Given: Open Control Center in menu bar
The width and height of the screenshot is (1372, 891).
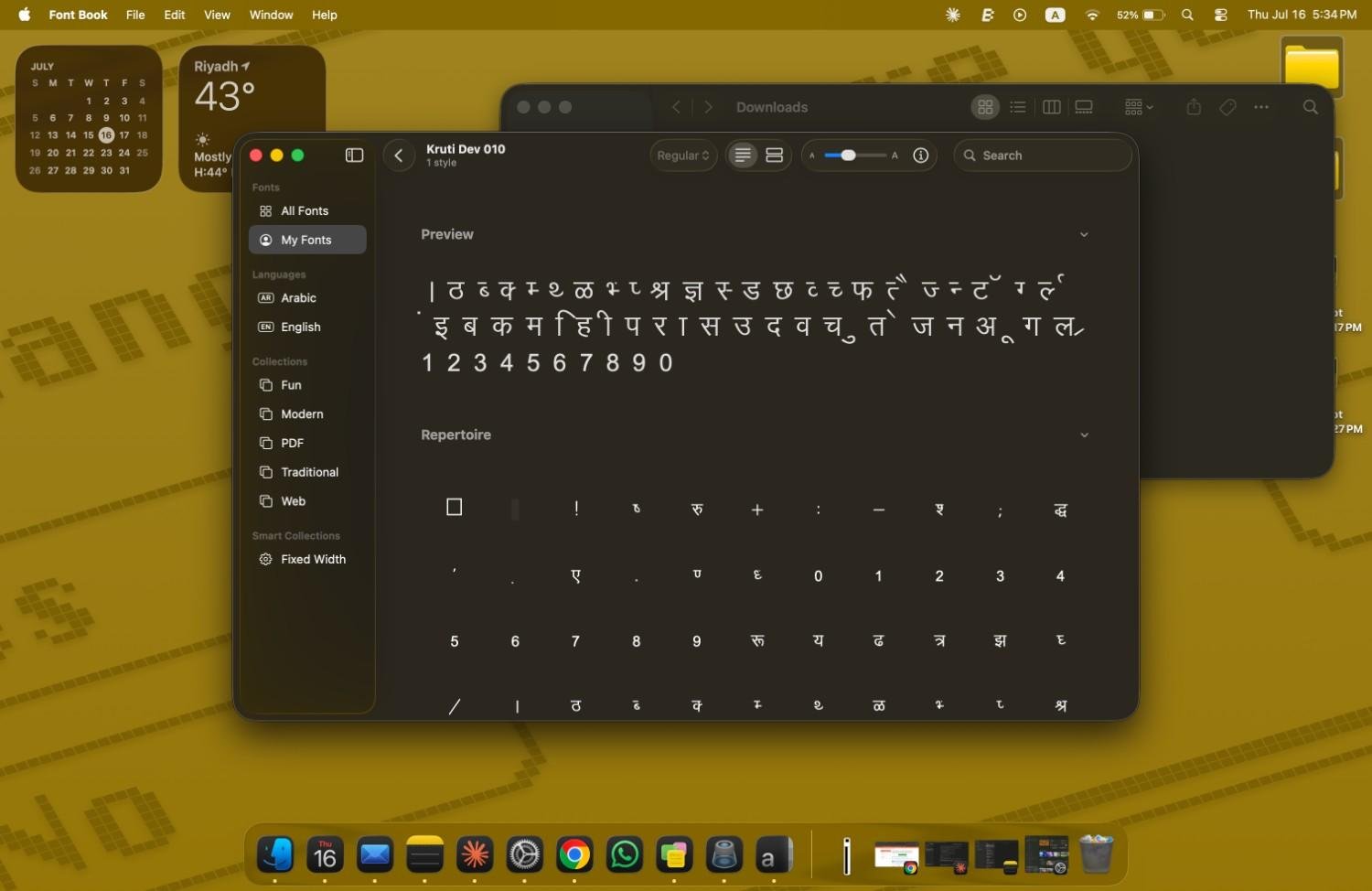Looking at the screenshot, I should coord(1221,15).
